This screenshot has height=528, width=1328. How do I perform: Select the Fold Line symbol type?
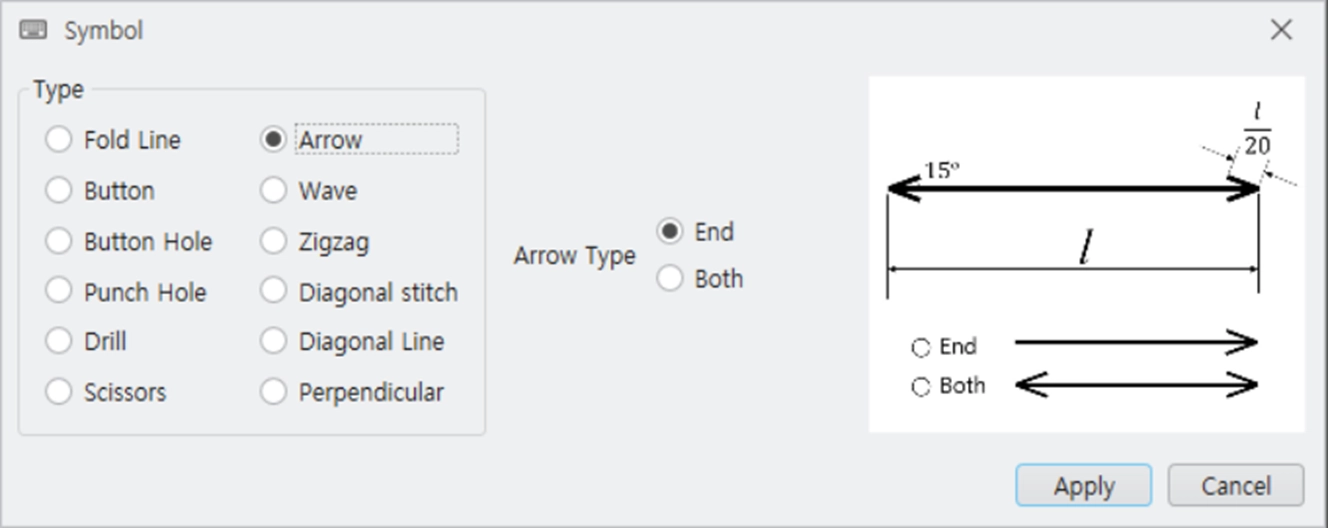click(113, 140)
